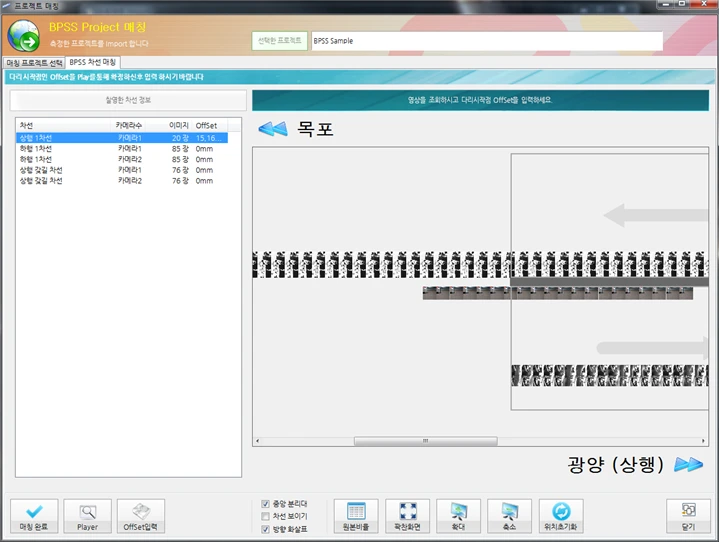This screenshot has width=719, height=542.
Task: Click the scrollbar left arrow in viewer
Action: 258,441
